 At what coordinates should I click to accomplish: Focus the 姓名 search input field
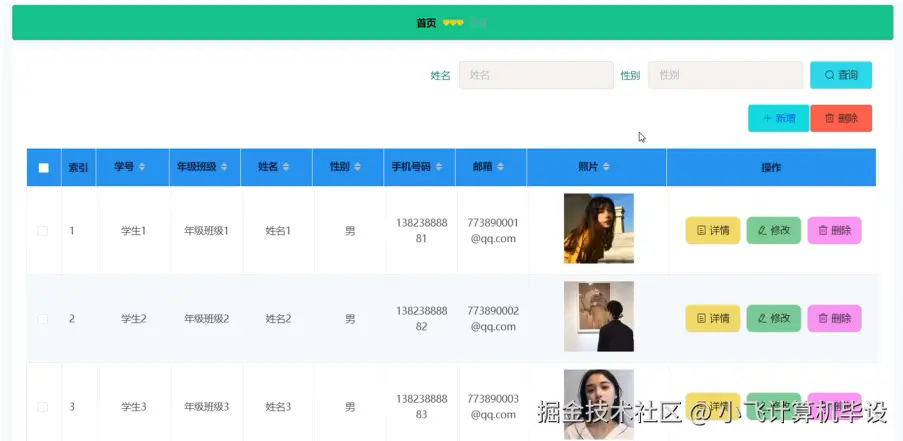pyautogui.click(x=536, y=75)
